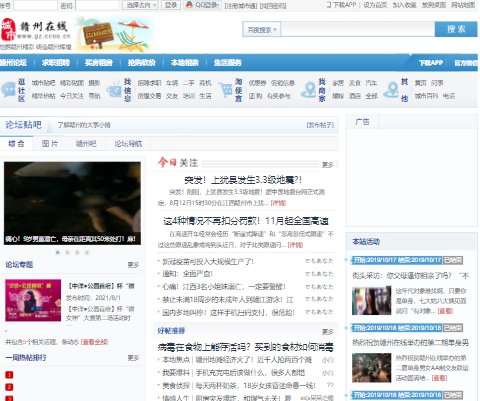The image size is (480, 401).
Task: Select the first carousel dot indicator
Action: pos(58,252)
